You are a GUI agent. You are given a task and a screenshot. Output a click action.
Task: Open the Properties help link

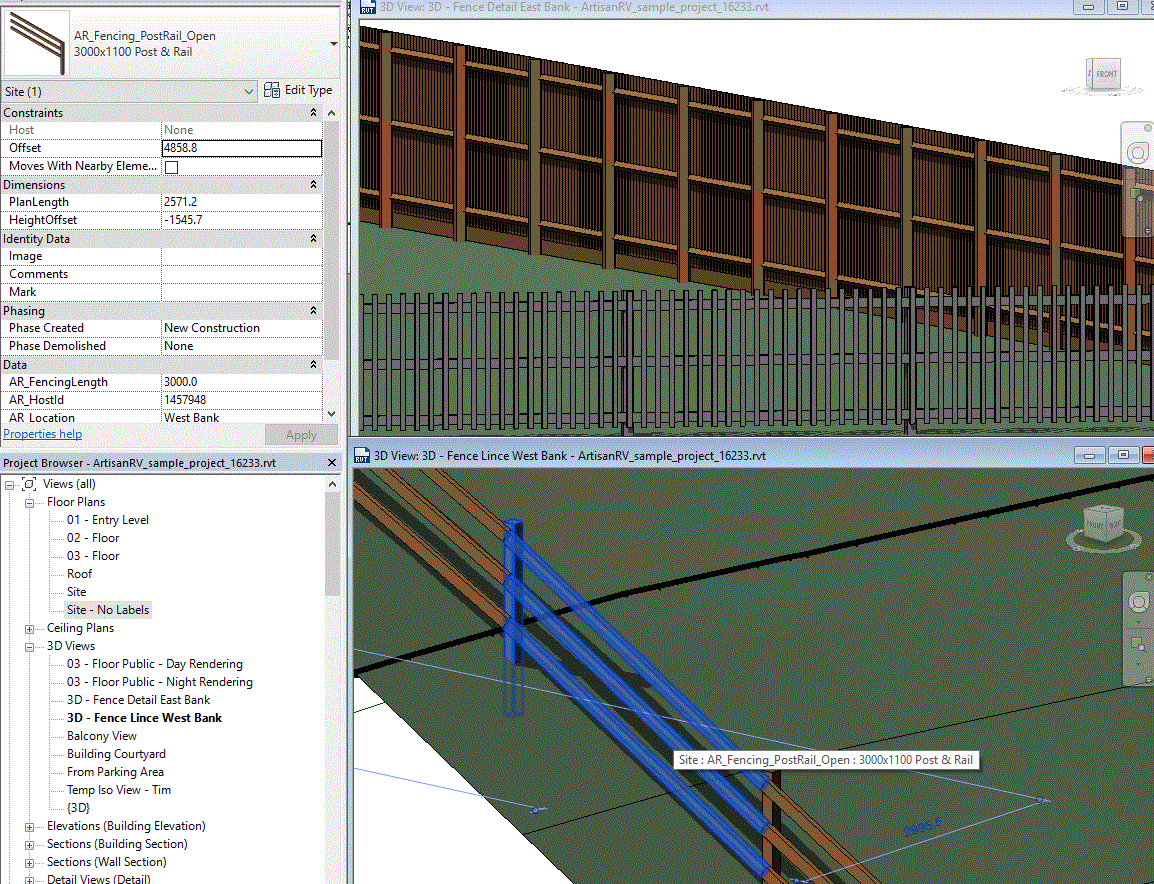[43, 434]
